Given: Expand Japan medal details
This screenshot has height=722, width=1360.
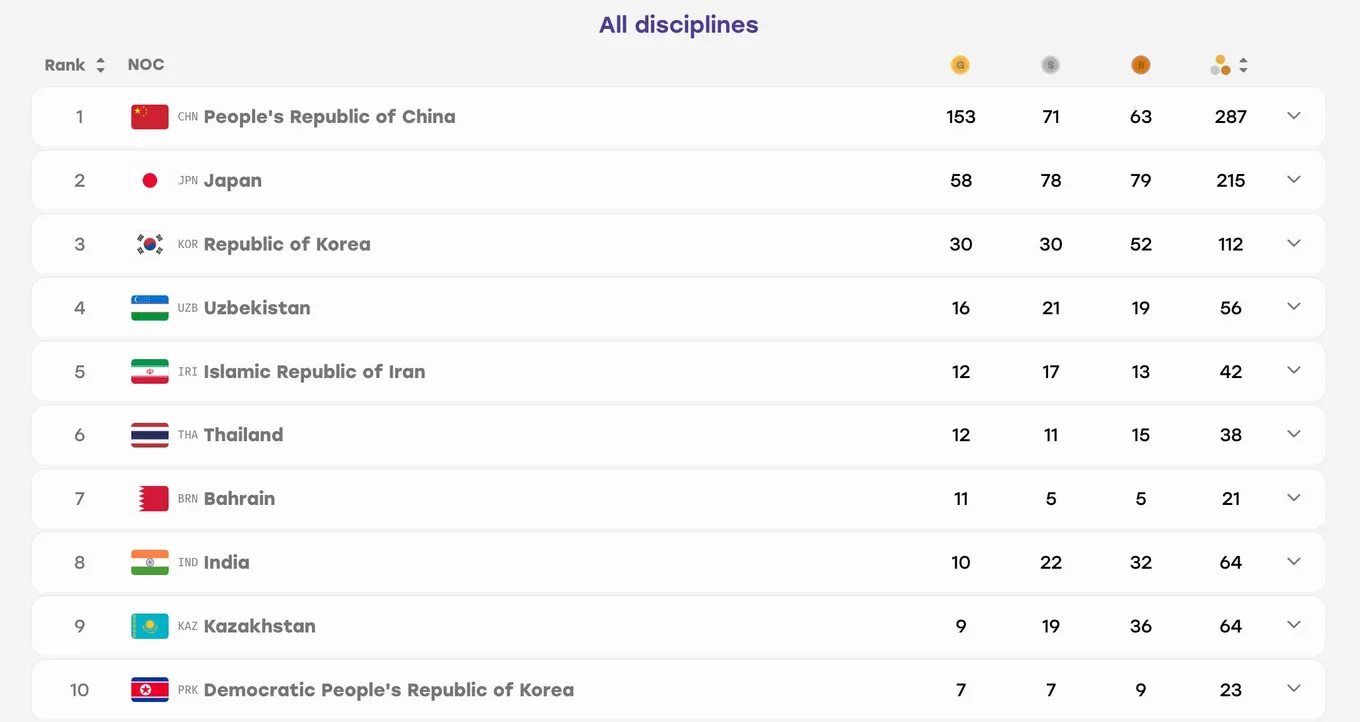Looking at the screenshot, I should point(1294,180).
